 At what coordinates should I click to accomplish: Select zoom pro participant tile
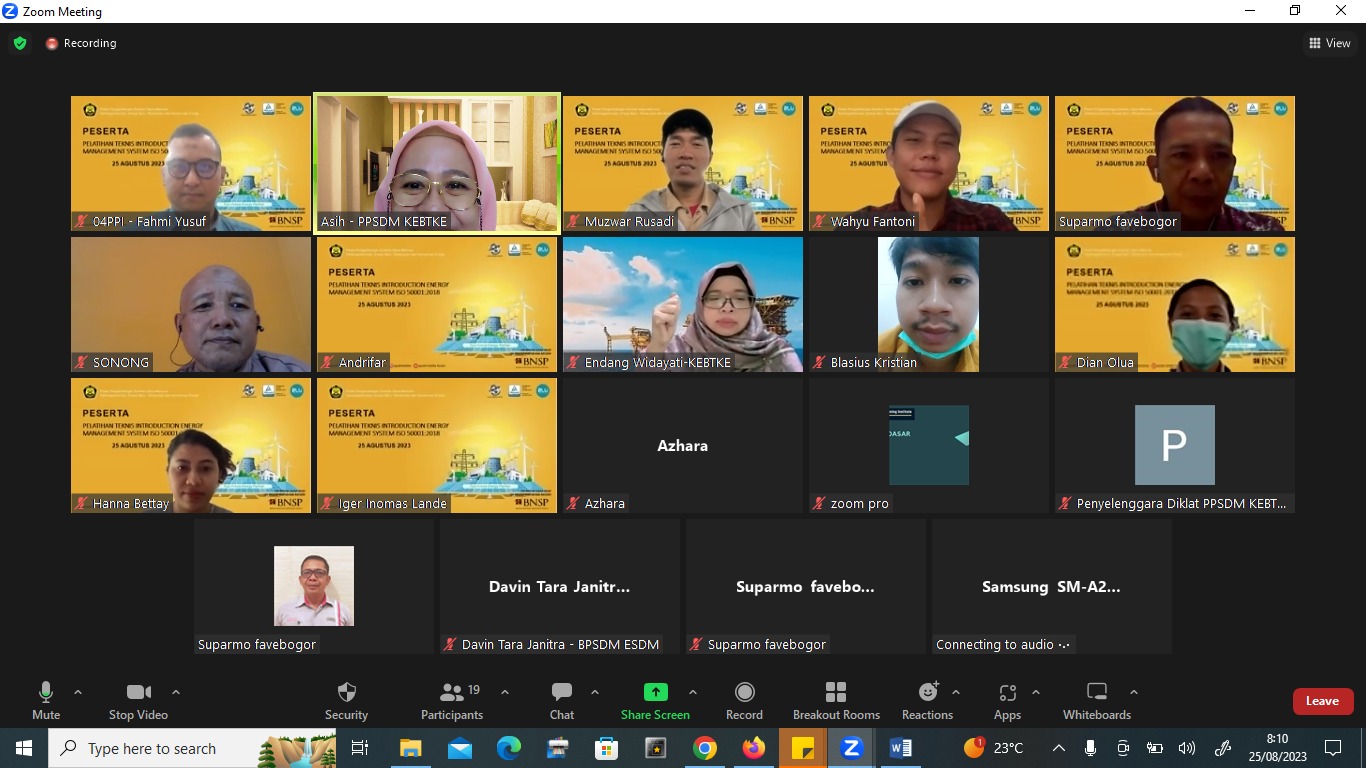[x=929, y=445]
